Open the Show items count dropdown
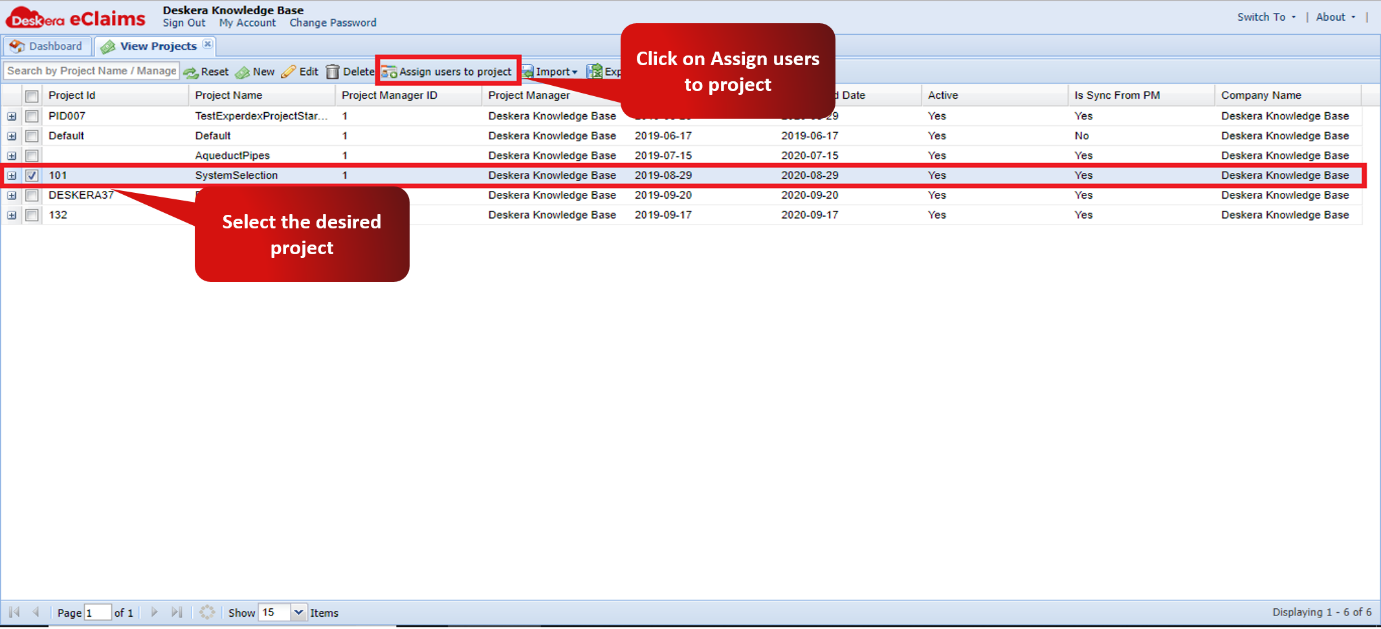Image resolution: width=1381 pixels, height=629 pixels. (298, 612)
